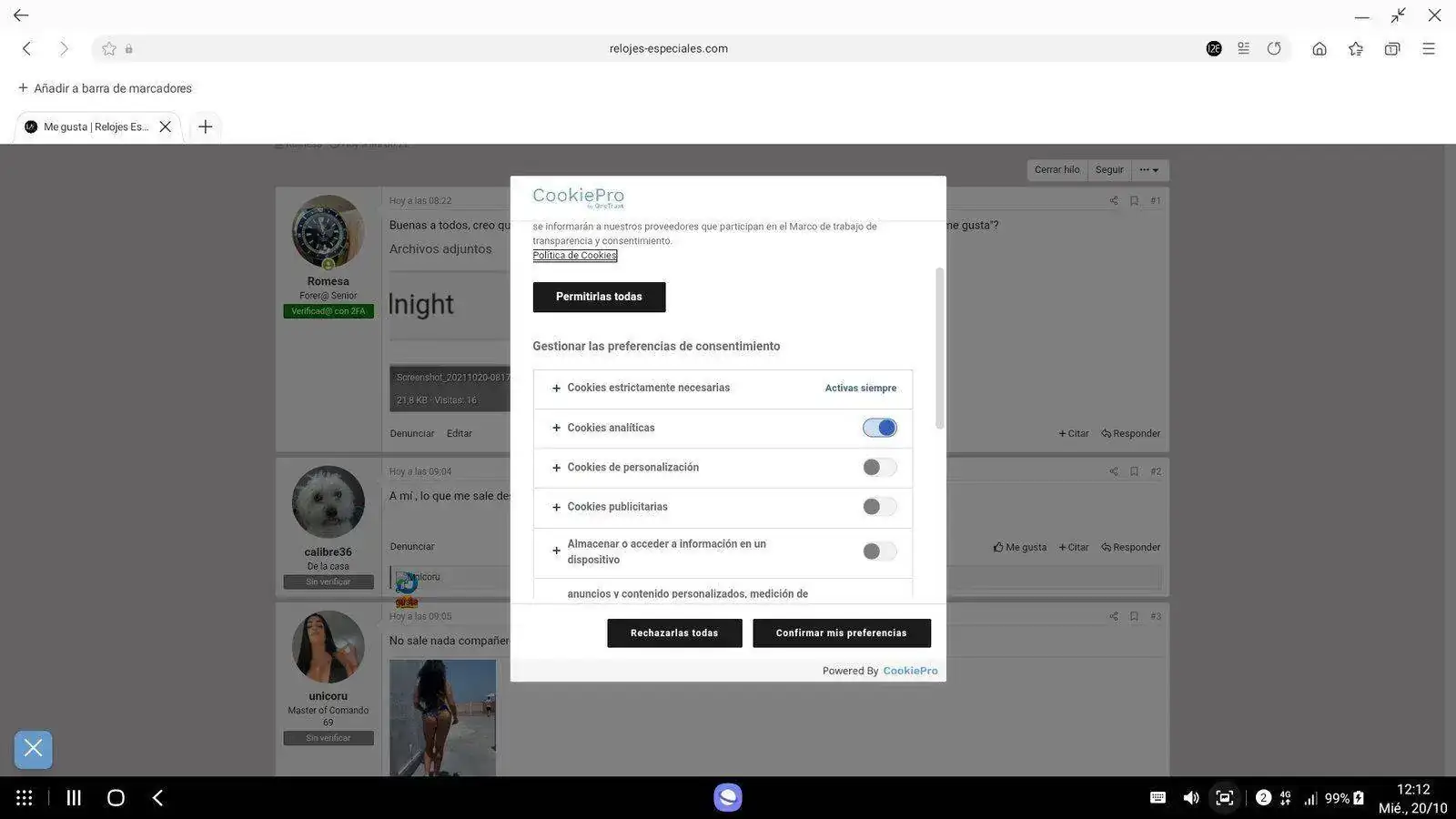Reload the page
Screen dimensions: 1456x819
[1274, 48]
